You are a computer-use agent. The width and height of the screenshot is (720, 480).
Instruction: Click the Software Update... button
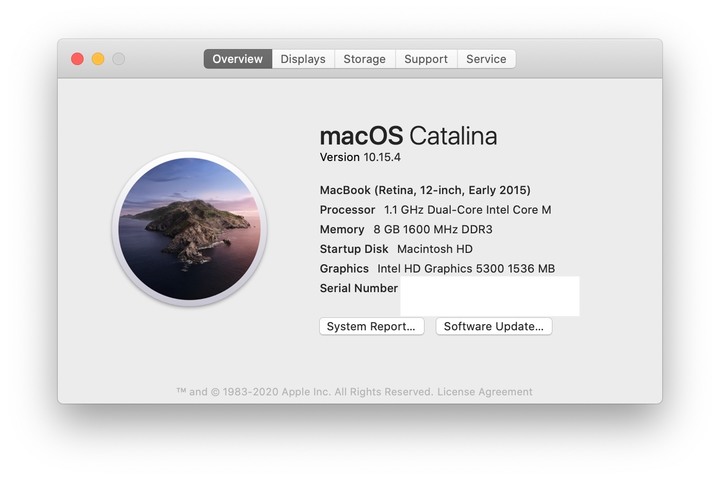click(494, 326)
